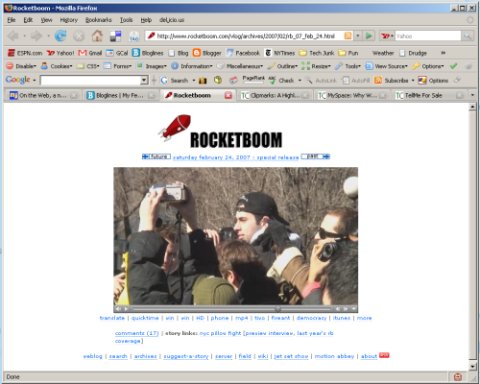Open the archives footer link
Screen dimensions: 480x384
click(x=145, y=356)
